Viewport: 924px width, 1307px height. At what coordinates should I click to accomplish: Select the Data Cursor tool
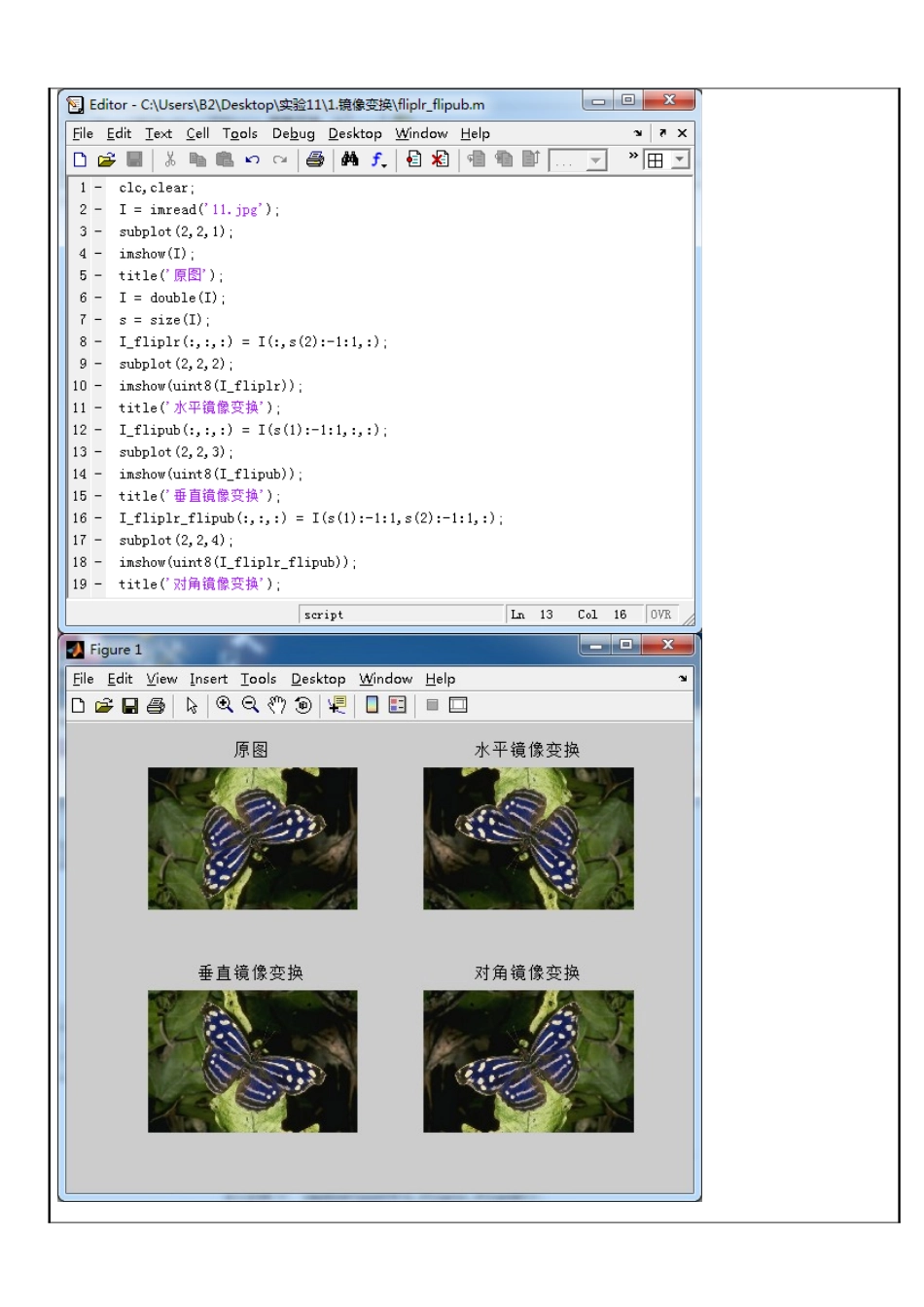click(337, 706)
